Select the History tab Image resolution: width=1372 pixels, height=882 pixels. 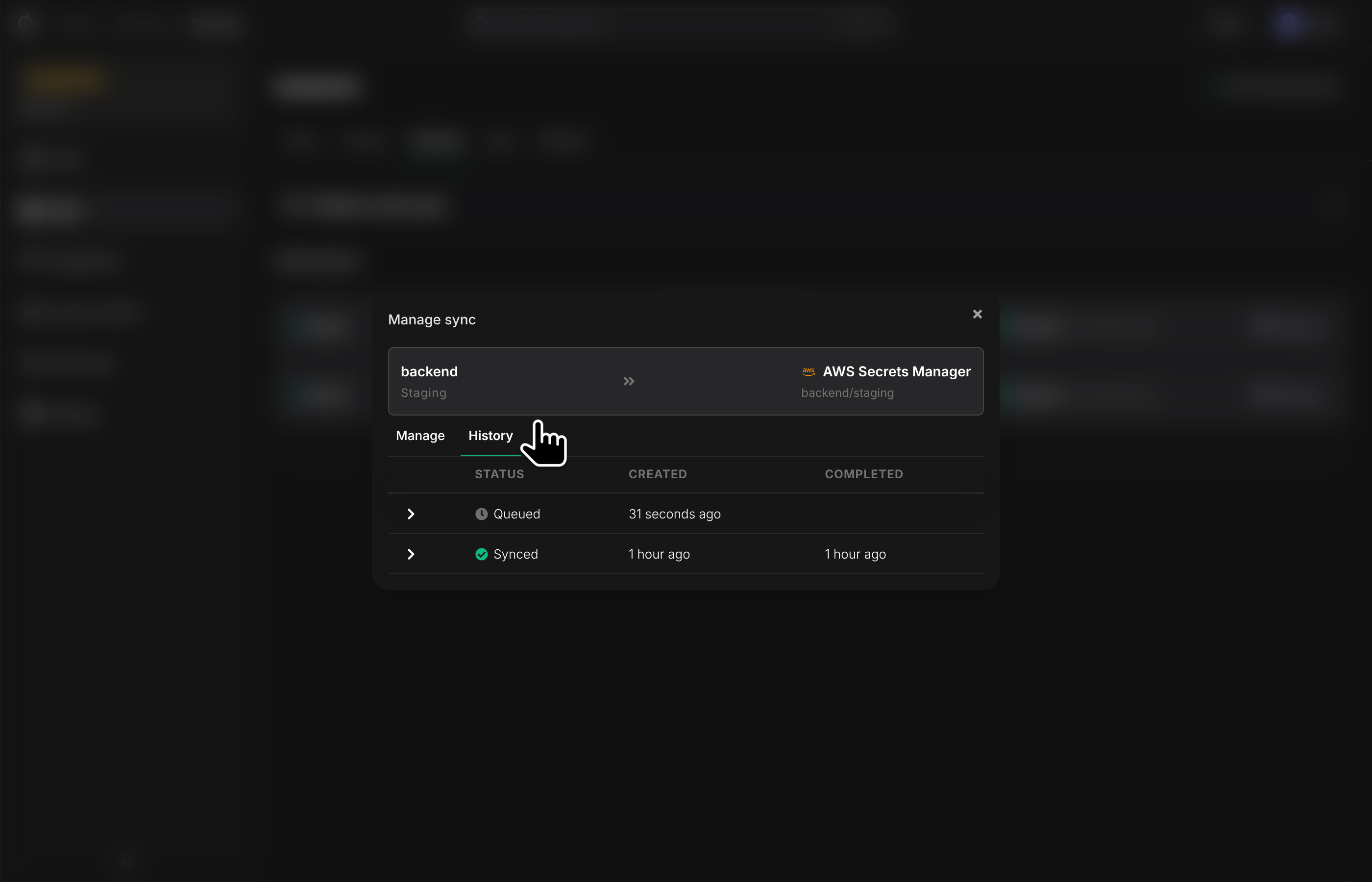pos(490,435)
